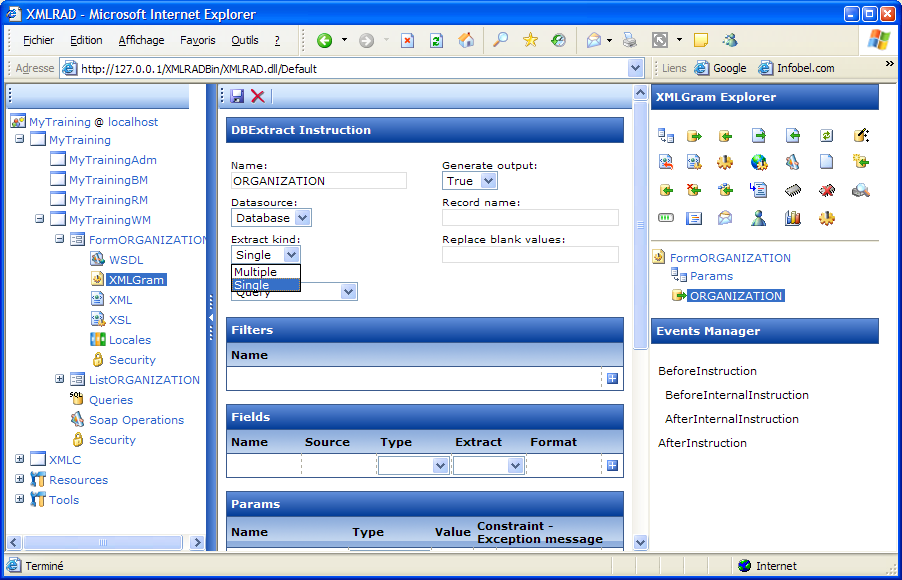The image size is (902, 580).
Task: Open the Favoris menu
Action: click(x=197, y=41)
